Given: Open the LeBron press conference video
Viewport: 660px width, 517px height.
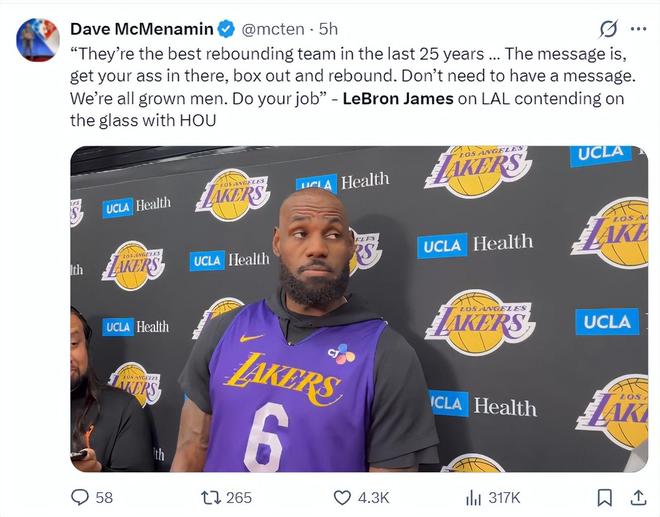Looking at the screenshot, I should coord(358,308).
